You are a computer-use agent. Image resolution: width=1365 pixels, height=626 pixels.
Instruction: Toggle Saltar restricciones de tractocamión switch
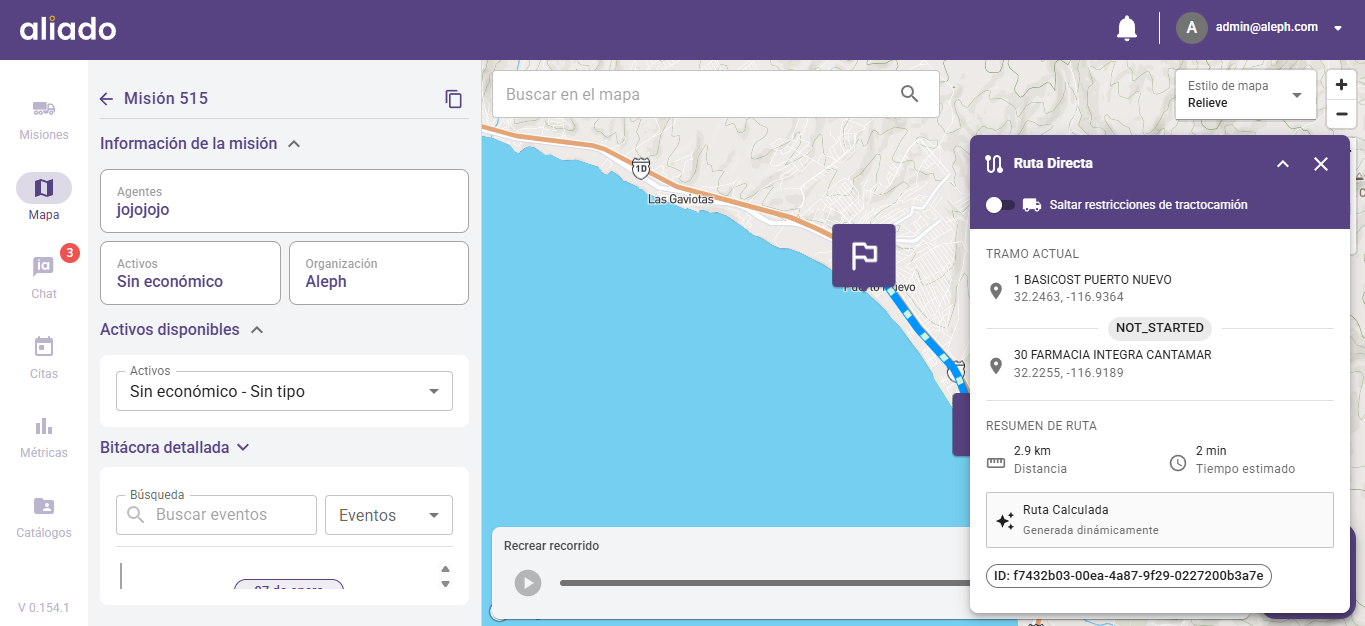(x=1000, y=205)
